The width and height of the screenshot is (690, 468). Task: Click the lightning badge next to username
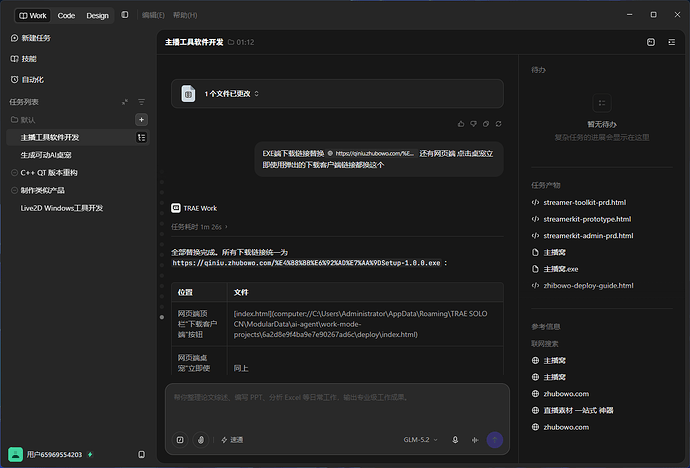[90, 454]
